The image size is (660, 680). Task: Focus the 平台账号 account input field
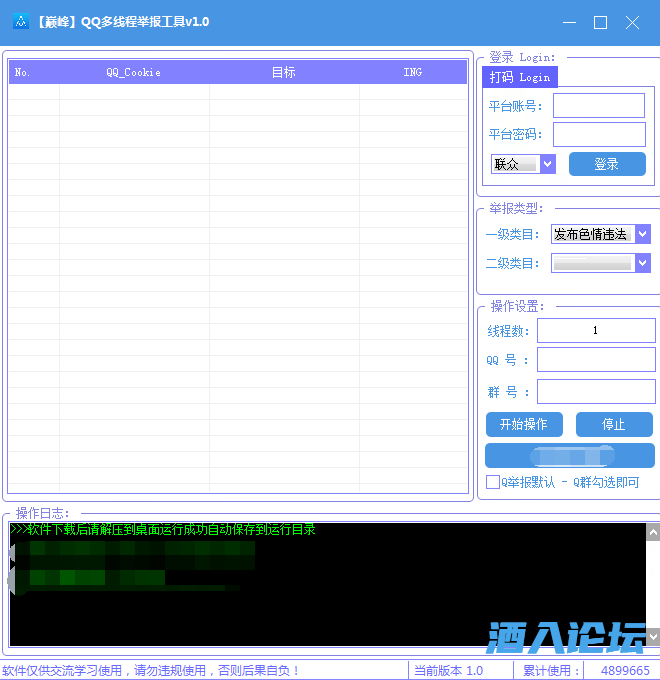[x=598, y=106]
